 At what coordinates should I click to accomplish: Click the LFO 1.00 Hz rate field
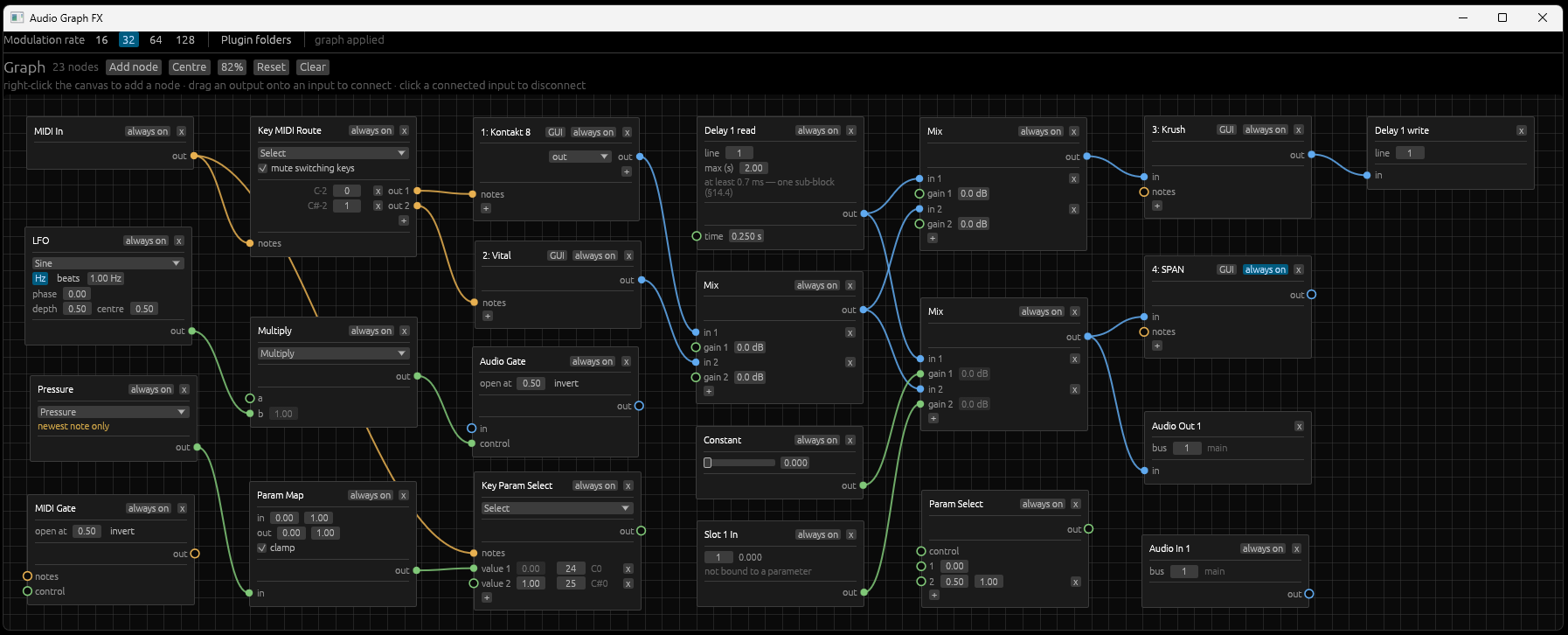pos(106,278)
